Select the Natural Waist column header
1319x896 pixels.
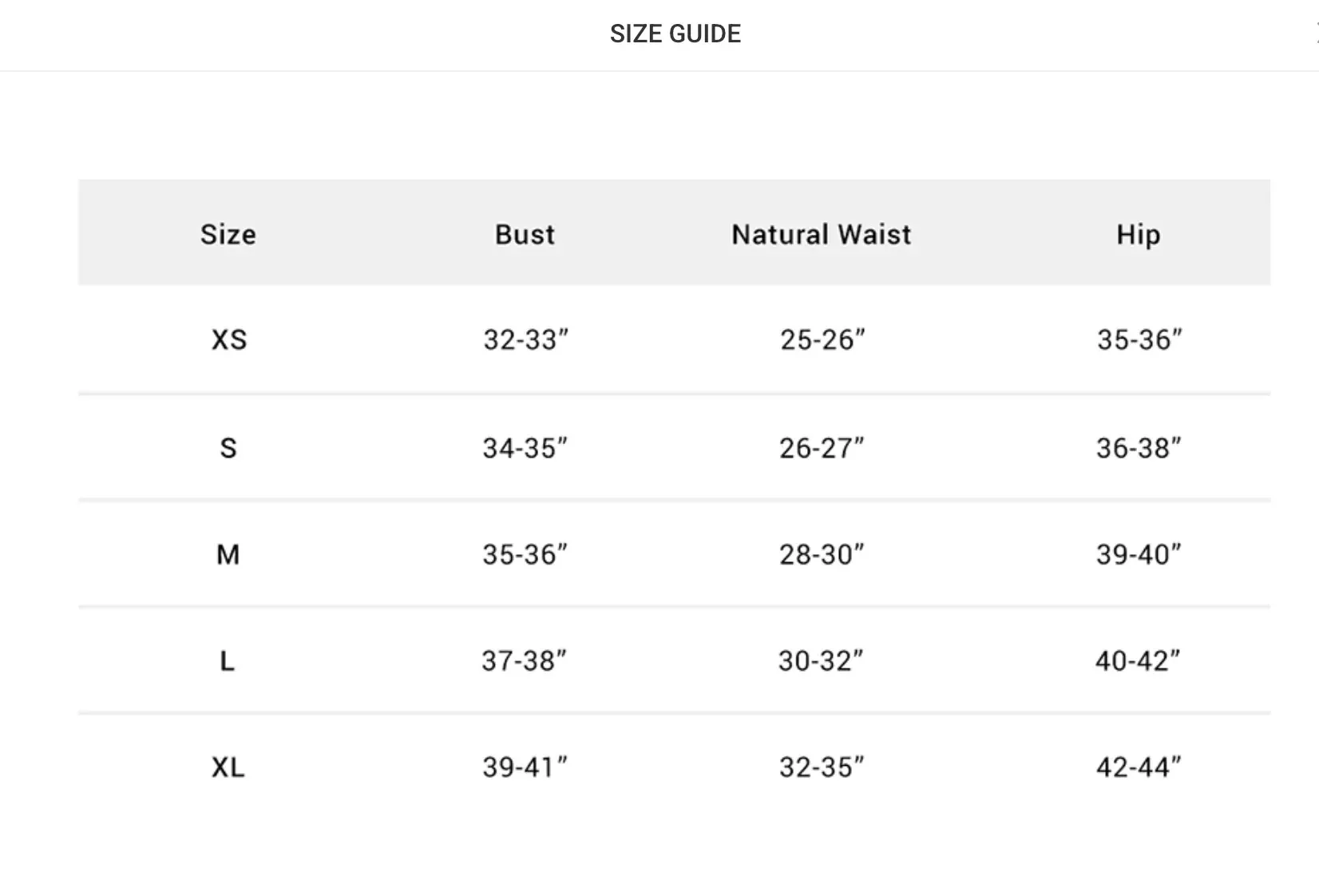click(x=822, y=234)
